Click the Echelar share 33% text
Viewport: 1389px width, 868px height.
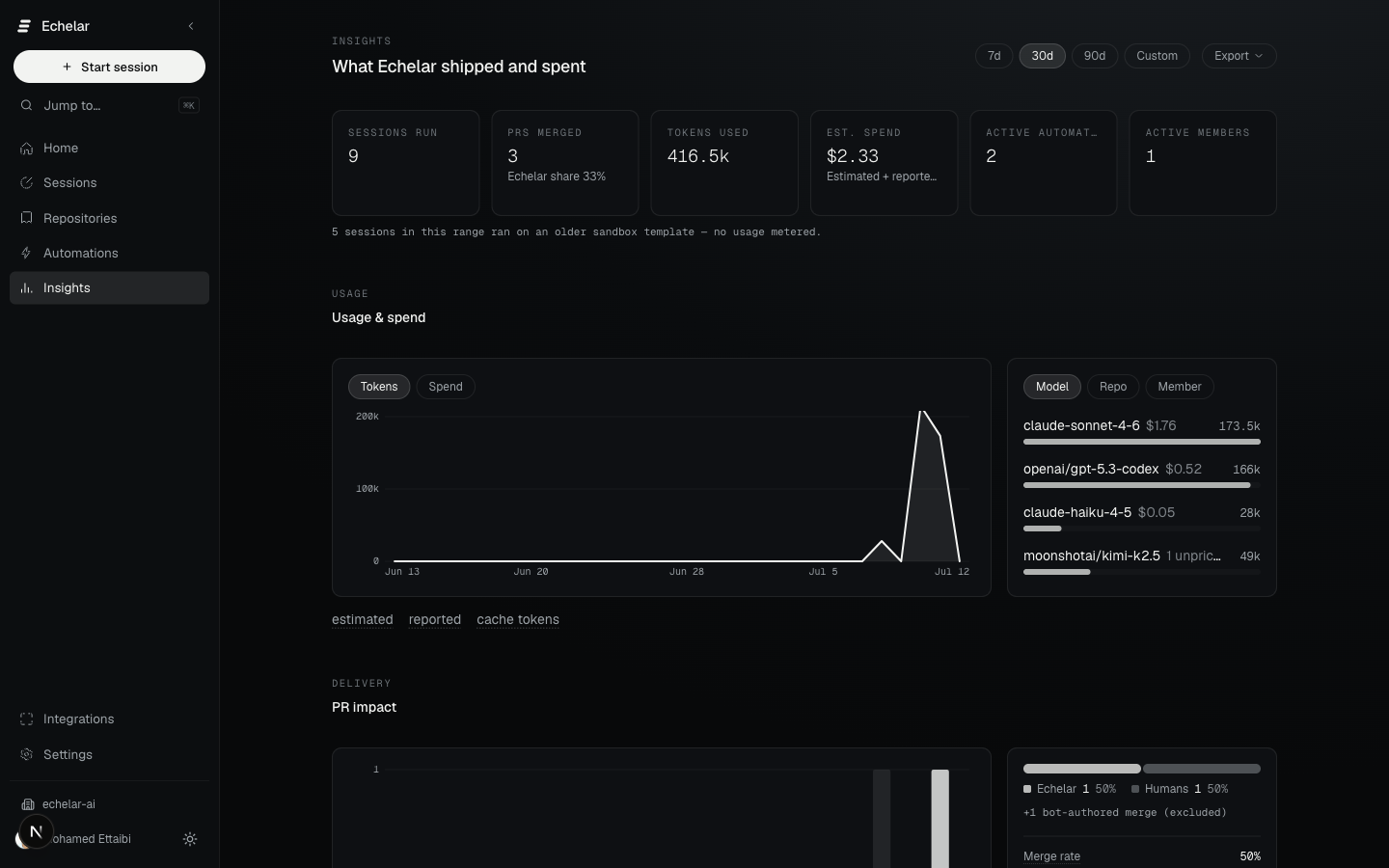(x=557, y=176)
